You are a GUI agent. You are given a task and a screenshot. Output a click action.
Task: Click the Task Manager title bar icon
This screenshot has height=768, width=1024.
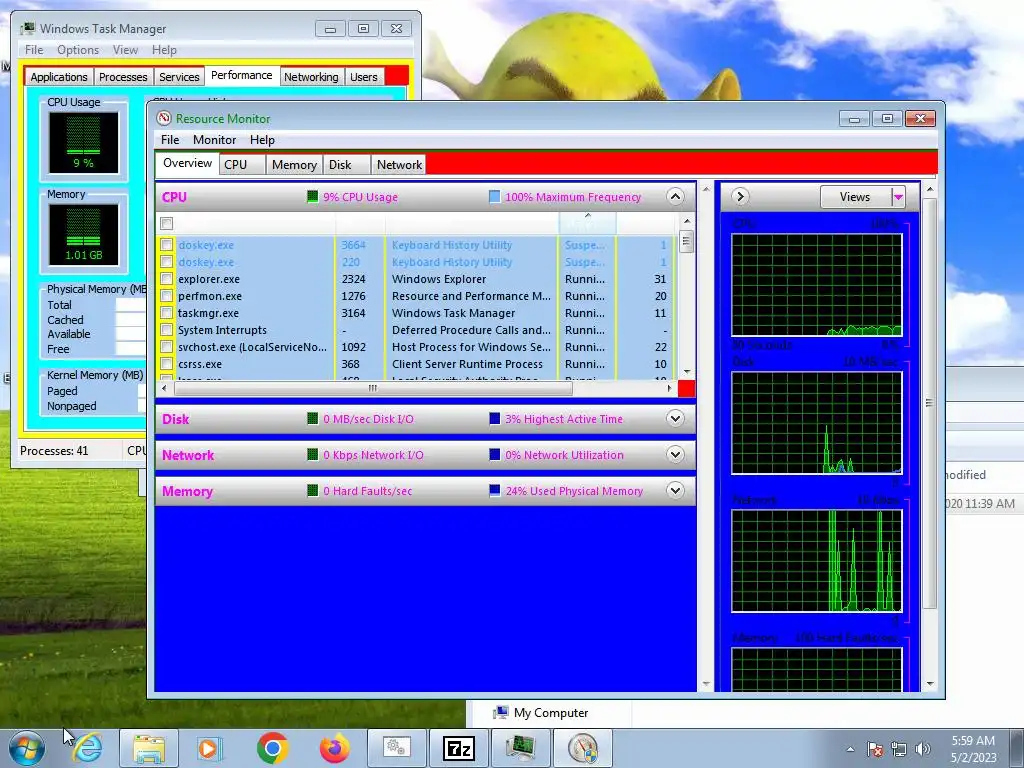point(27,28)
